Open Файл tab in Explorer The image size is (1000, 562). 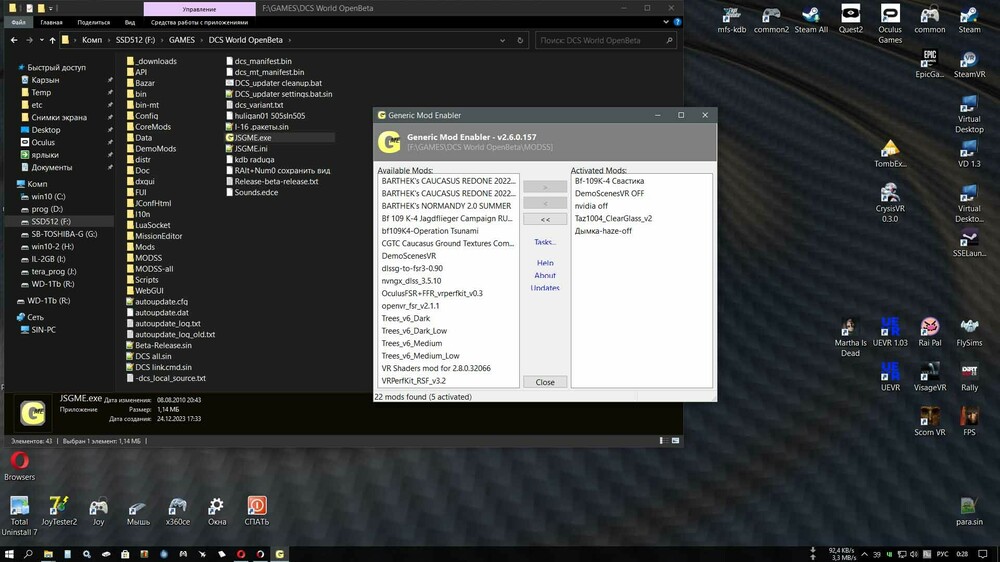(x=18, y=22)
